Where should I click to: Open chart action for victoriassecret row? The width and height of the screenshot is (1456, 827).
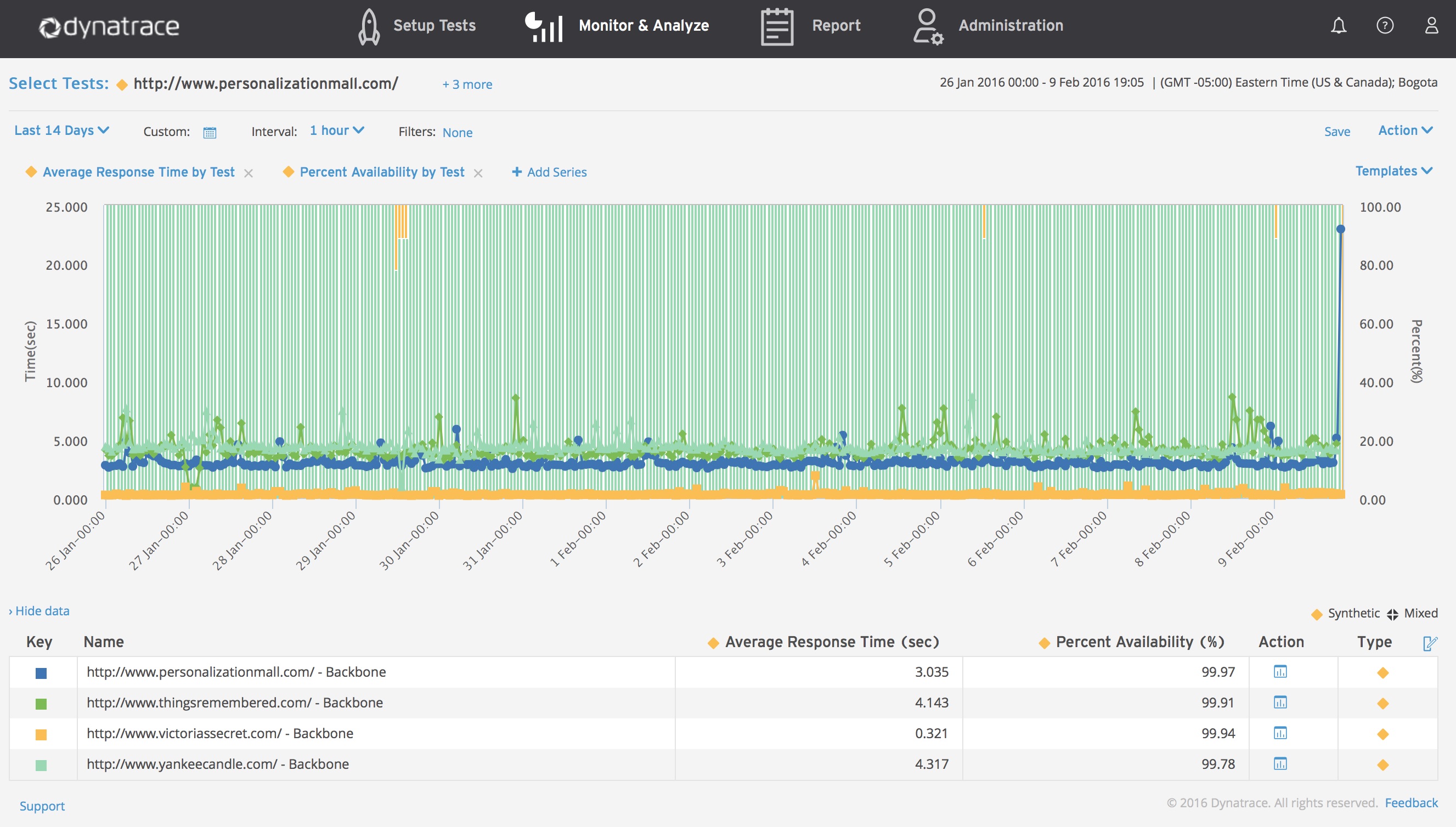(1280, 733)
